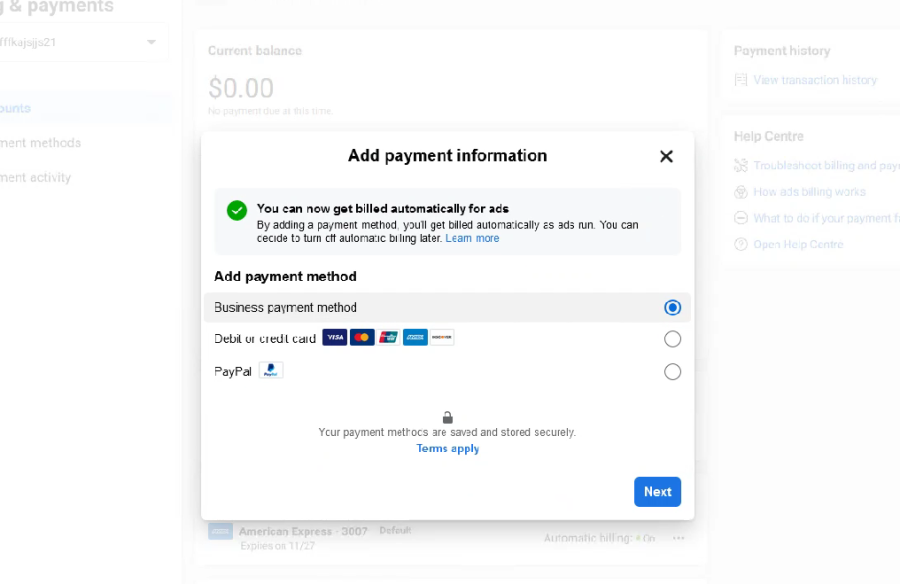Select Business payment method radio button
This screenshot has width=900, height=584.
tap(672, 307)
